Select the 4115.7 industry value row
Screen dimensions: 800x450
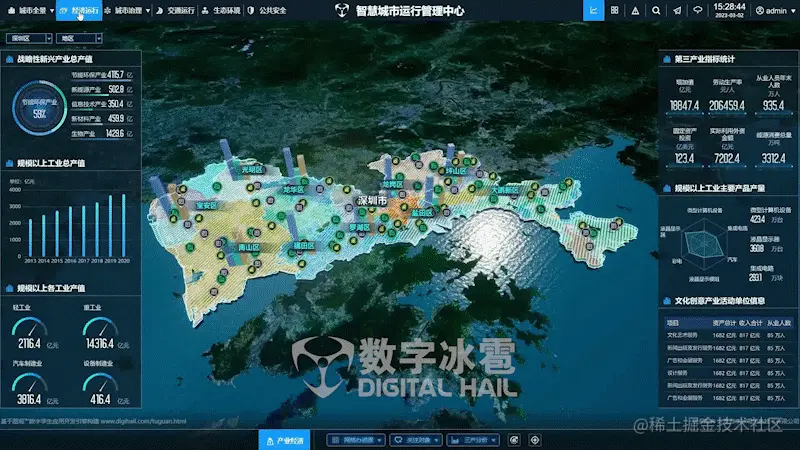tap(102, 75)
